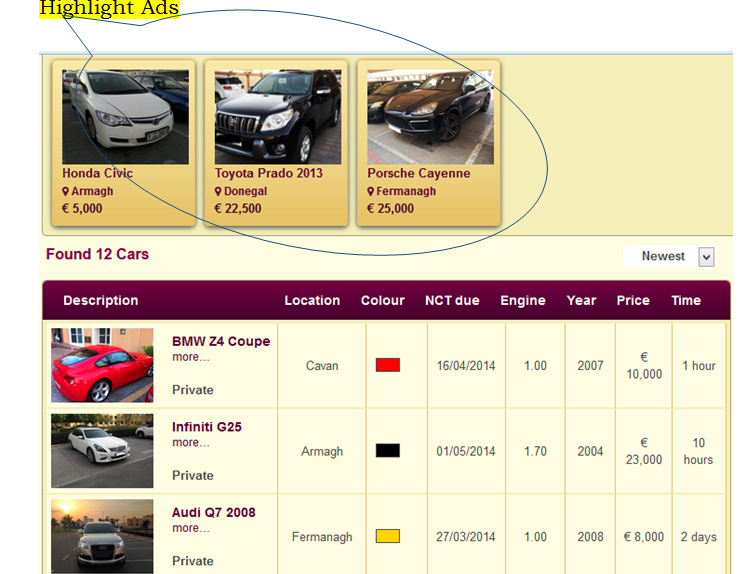View the red BMW Z4 Coupe thumbnail

click(102, 365)
